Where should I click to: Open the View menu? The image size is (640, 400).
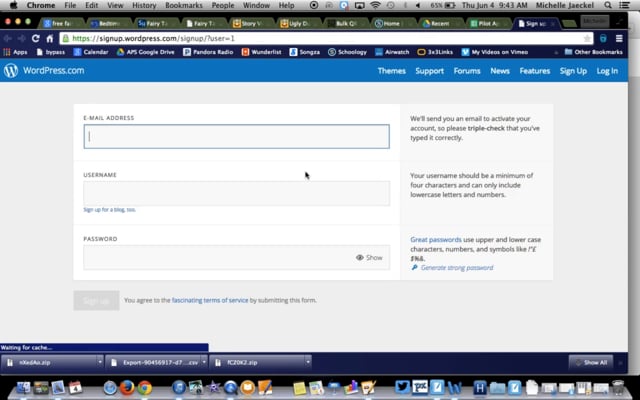[115, 5]
